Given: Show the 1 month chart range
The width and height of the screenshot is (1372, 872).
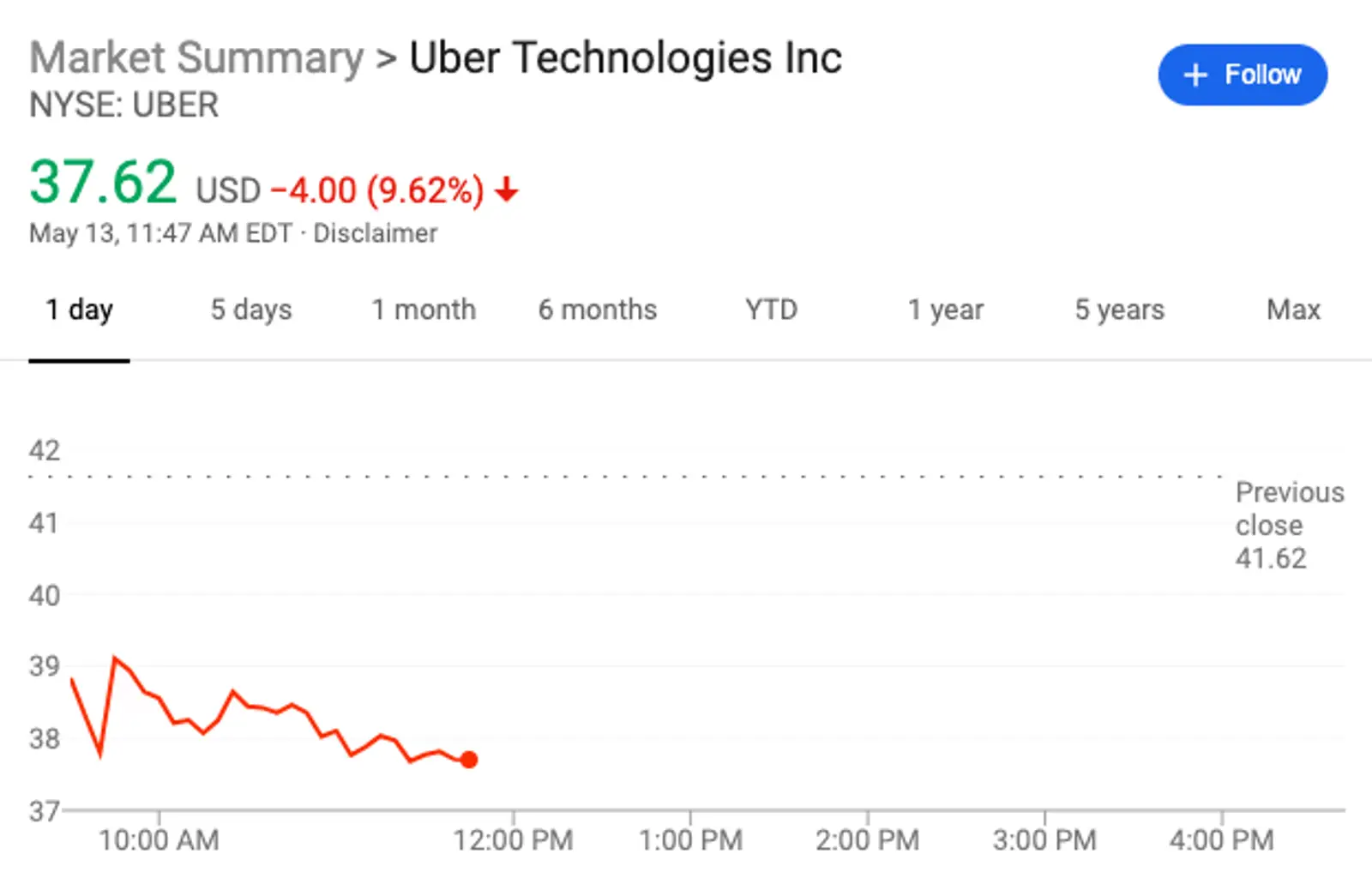Looking at the screenshot, I should pos(423,310).
